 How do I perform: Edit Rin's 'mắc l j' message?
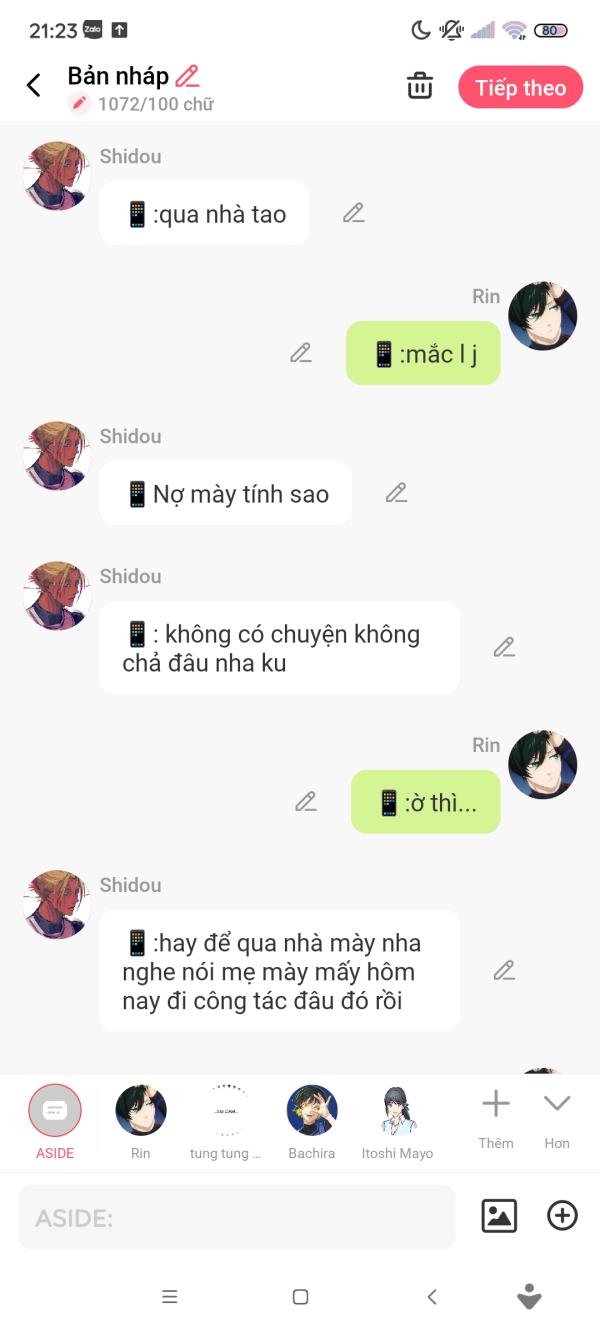click(301, 353)
